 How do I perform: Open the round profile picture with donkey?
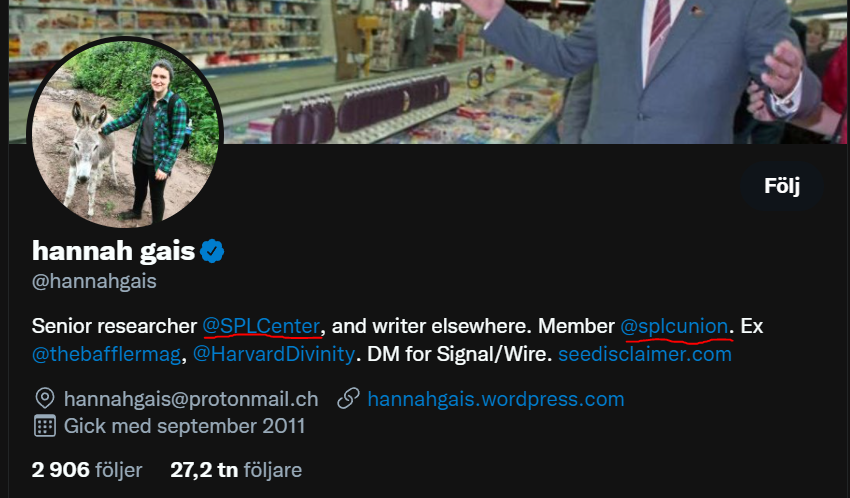125,132
